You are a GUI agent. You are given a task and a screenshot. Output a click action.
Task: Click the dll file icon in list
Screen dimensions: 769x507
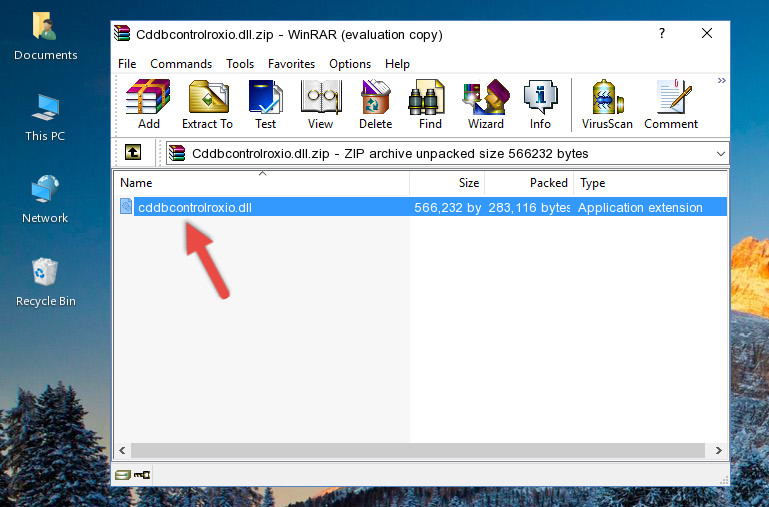pos(126,206)
